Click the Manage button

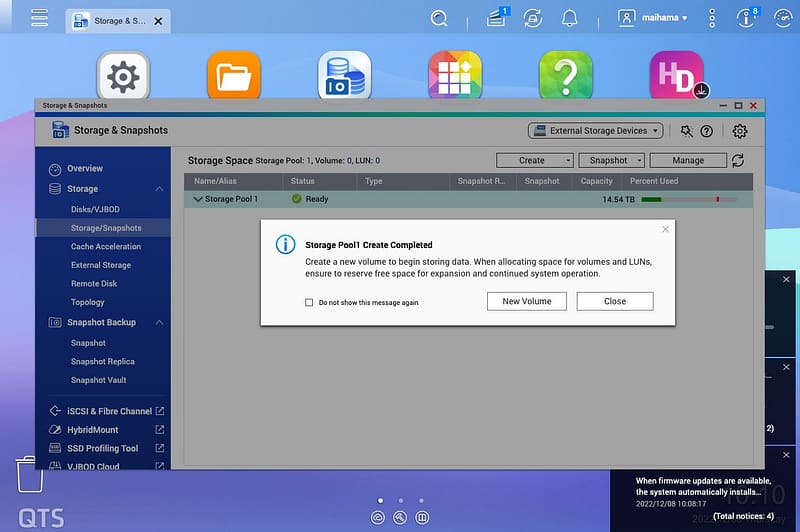688,160
